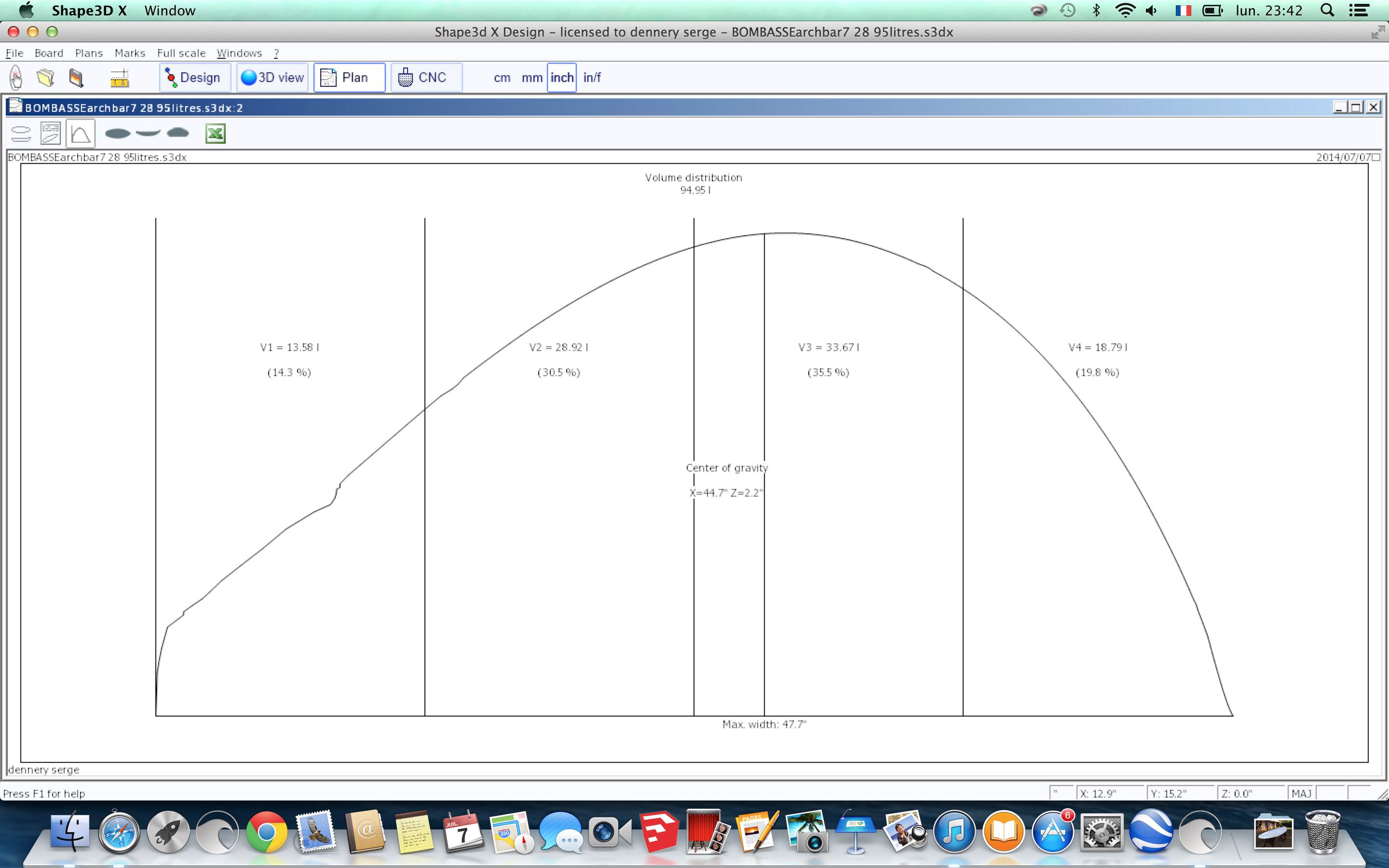Export to Excel with the green icon
Screen dimensions: 1389x868
pos(215,134)
